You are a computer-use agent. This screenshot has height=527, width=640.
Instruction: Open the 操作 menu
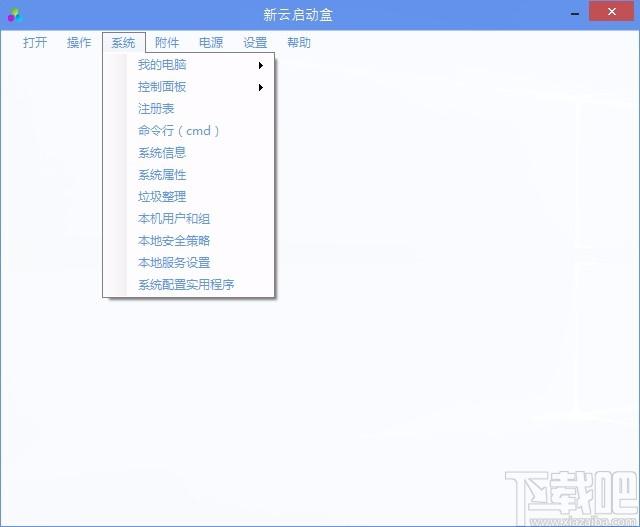[79, 43]
